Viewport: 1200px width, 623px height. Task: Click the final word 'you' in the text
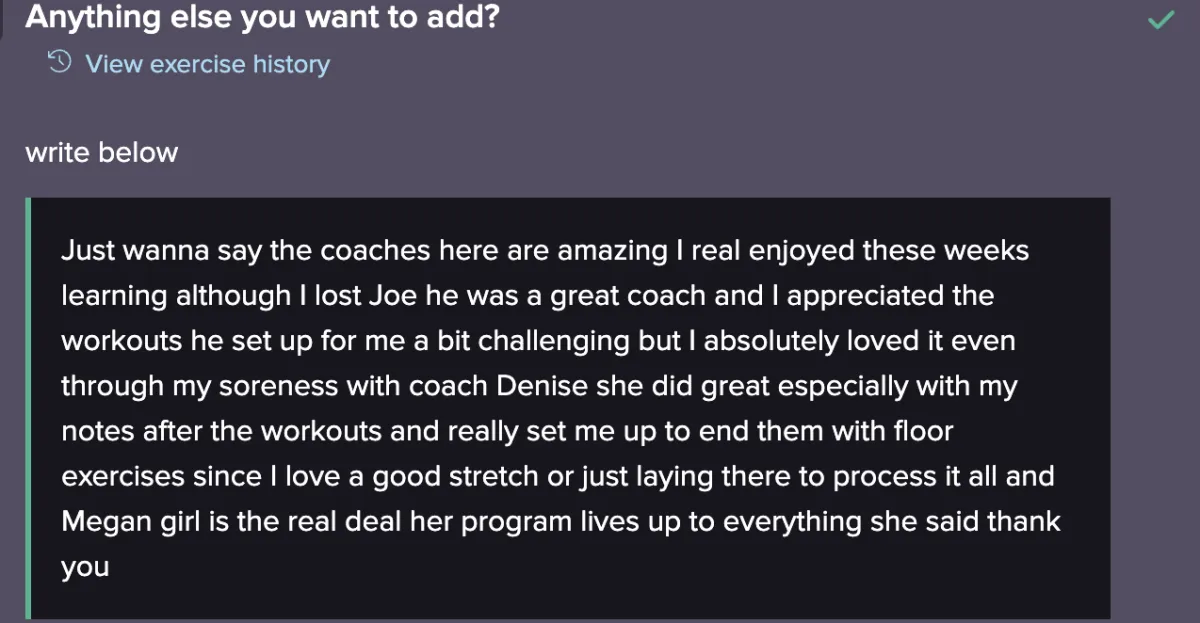tap(84, 567)
